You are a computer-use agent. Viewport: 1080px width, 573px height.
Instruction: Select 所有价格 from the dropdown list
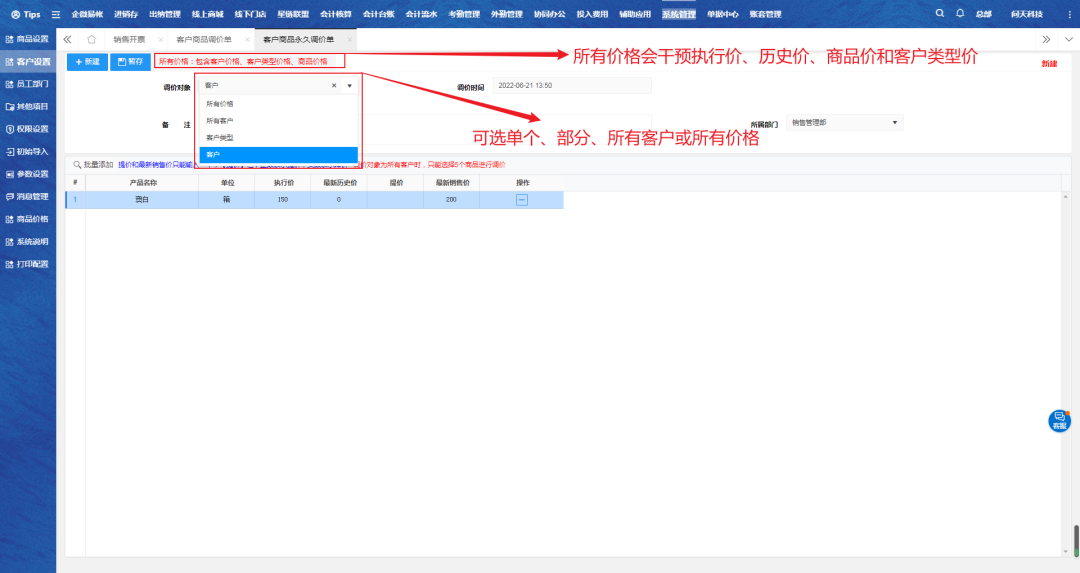pyautogui.click(x=219, y=104)
